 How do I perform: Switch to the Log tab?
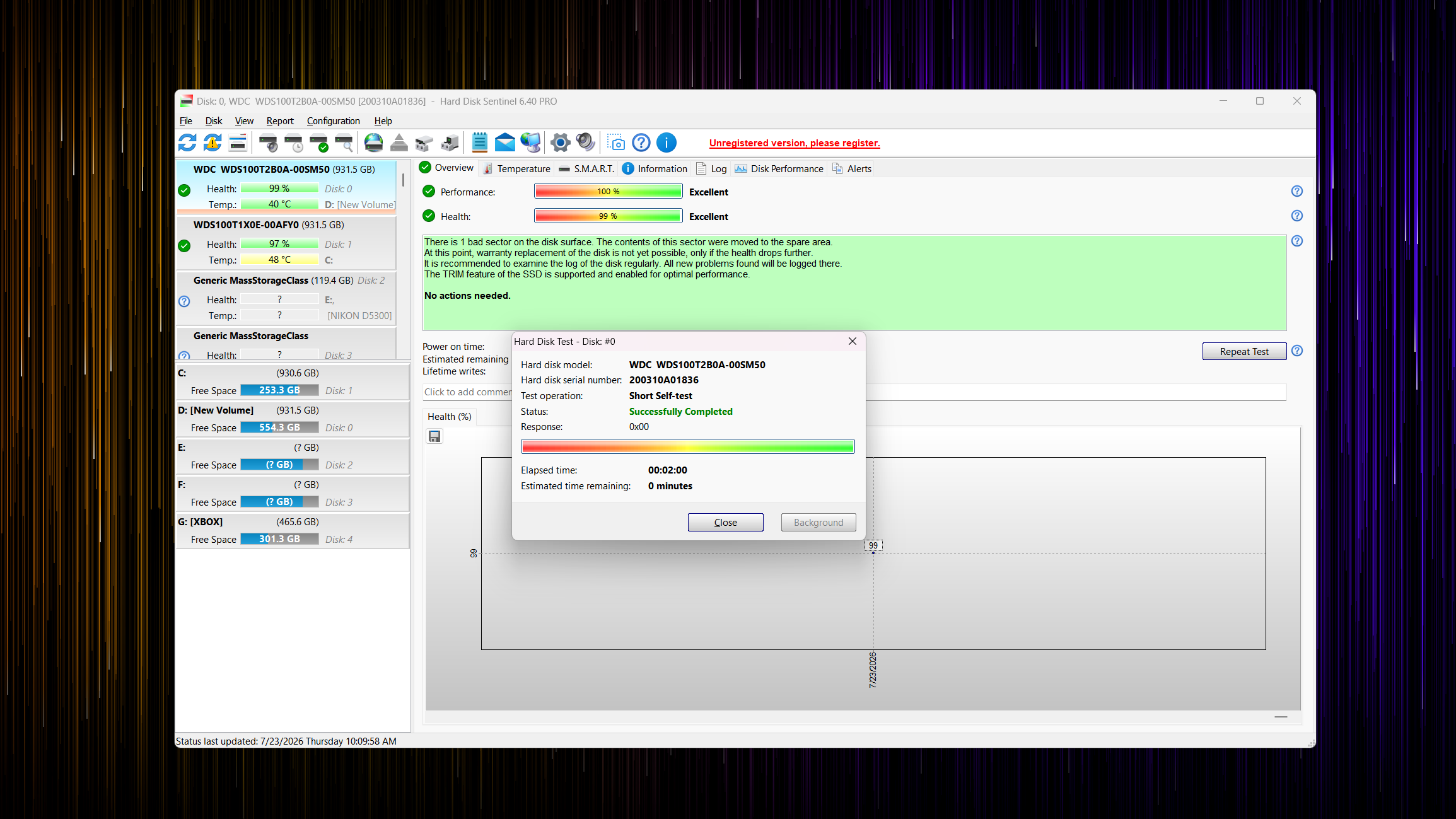pos(711,169)
